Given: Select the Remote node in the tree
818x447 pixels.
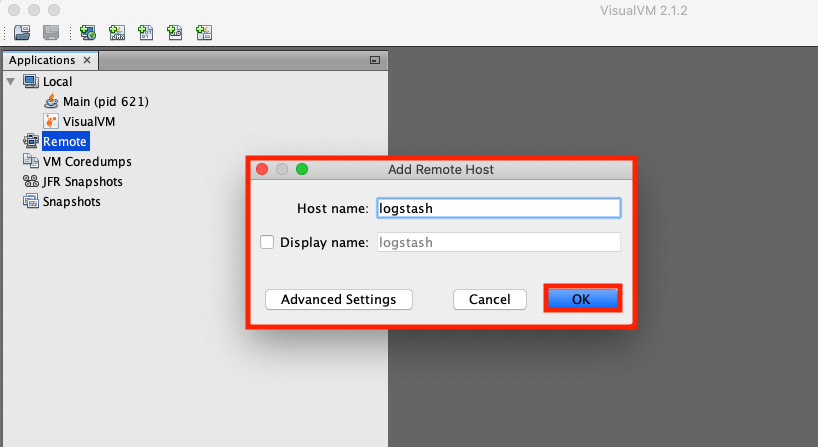Looking at the screenshot, I should click(x=65, y=141).
